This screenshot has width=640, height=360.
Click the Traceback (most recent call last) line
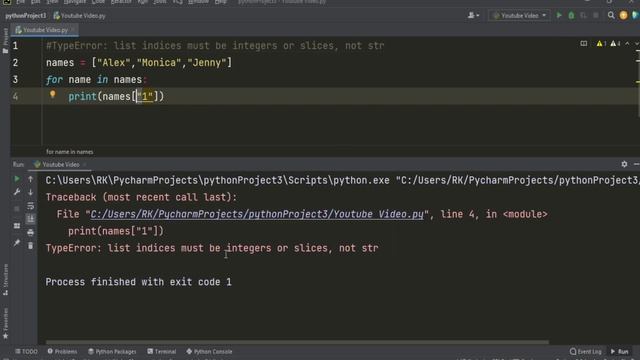[x=141, y=198]
